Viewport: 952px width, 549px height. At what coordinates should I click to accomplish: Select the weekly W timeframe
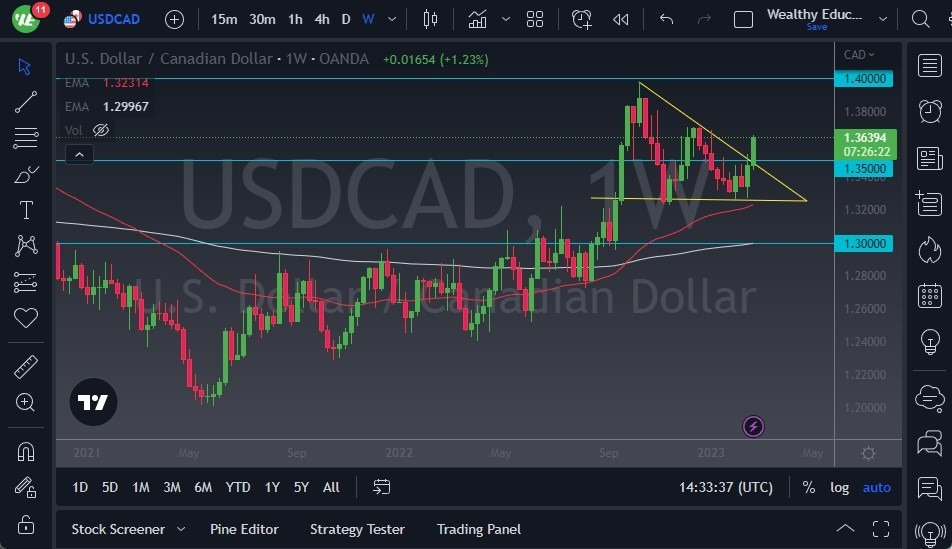point(368,19)
